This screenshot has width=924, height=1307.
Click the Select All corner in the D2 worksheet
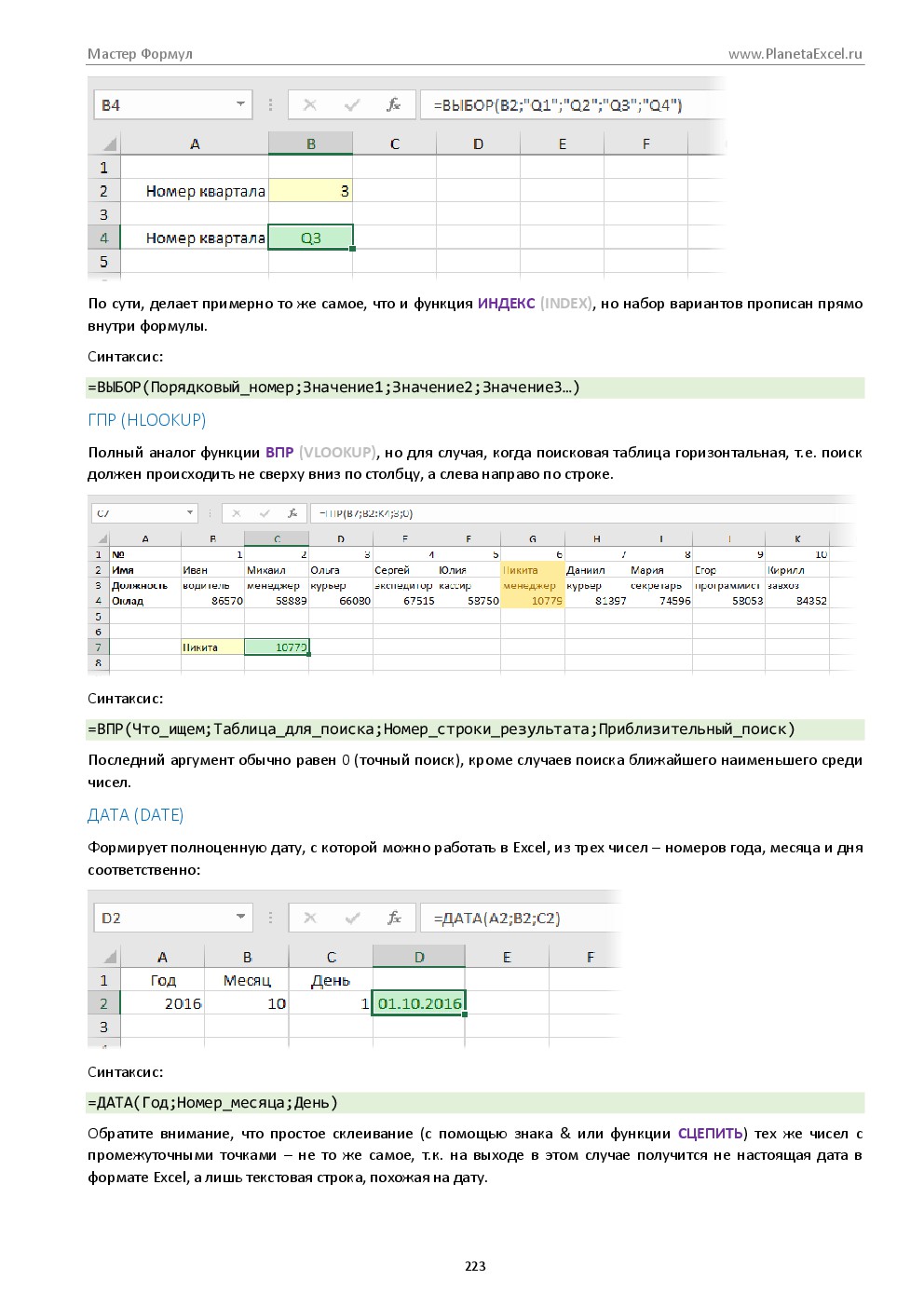coord(108,957)
